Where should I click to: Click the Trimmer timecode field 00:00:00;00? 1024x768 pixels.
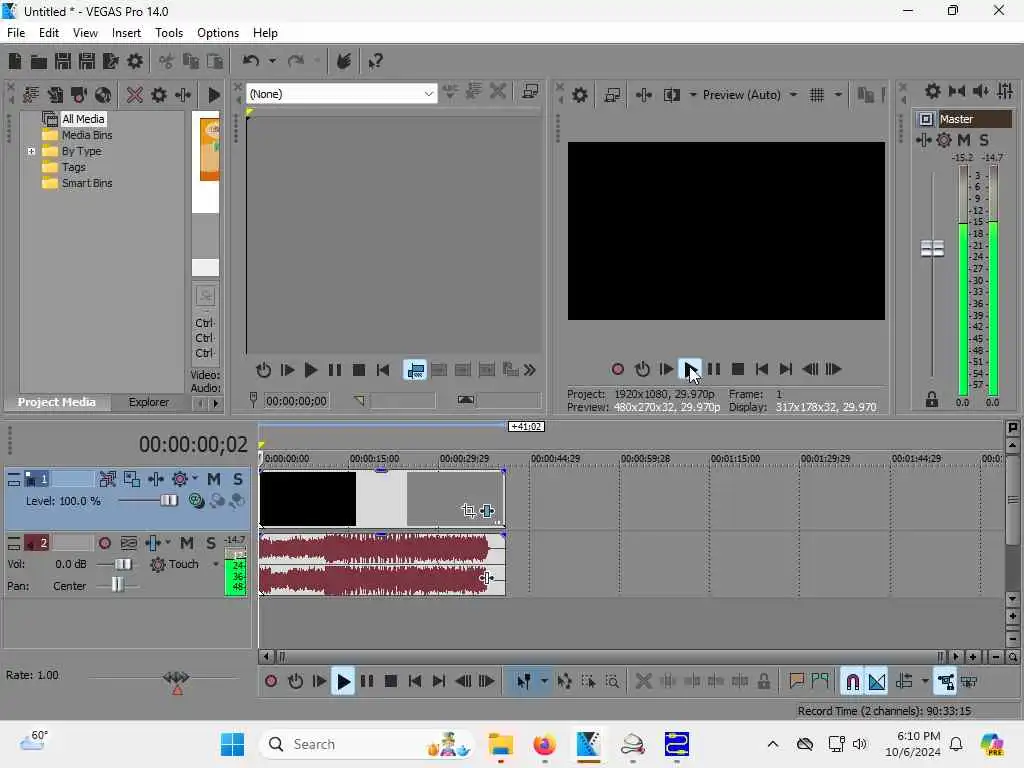[296, 401]
